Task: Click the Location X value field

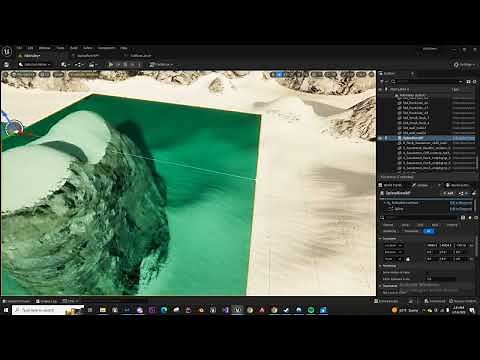Action: [x=432, y=245]
